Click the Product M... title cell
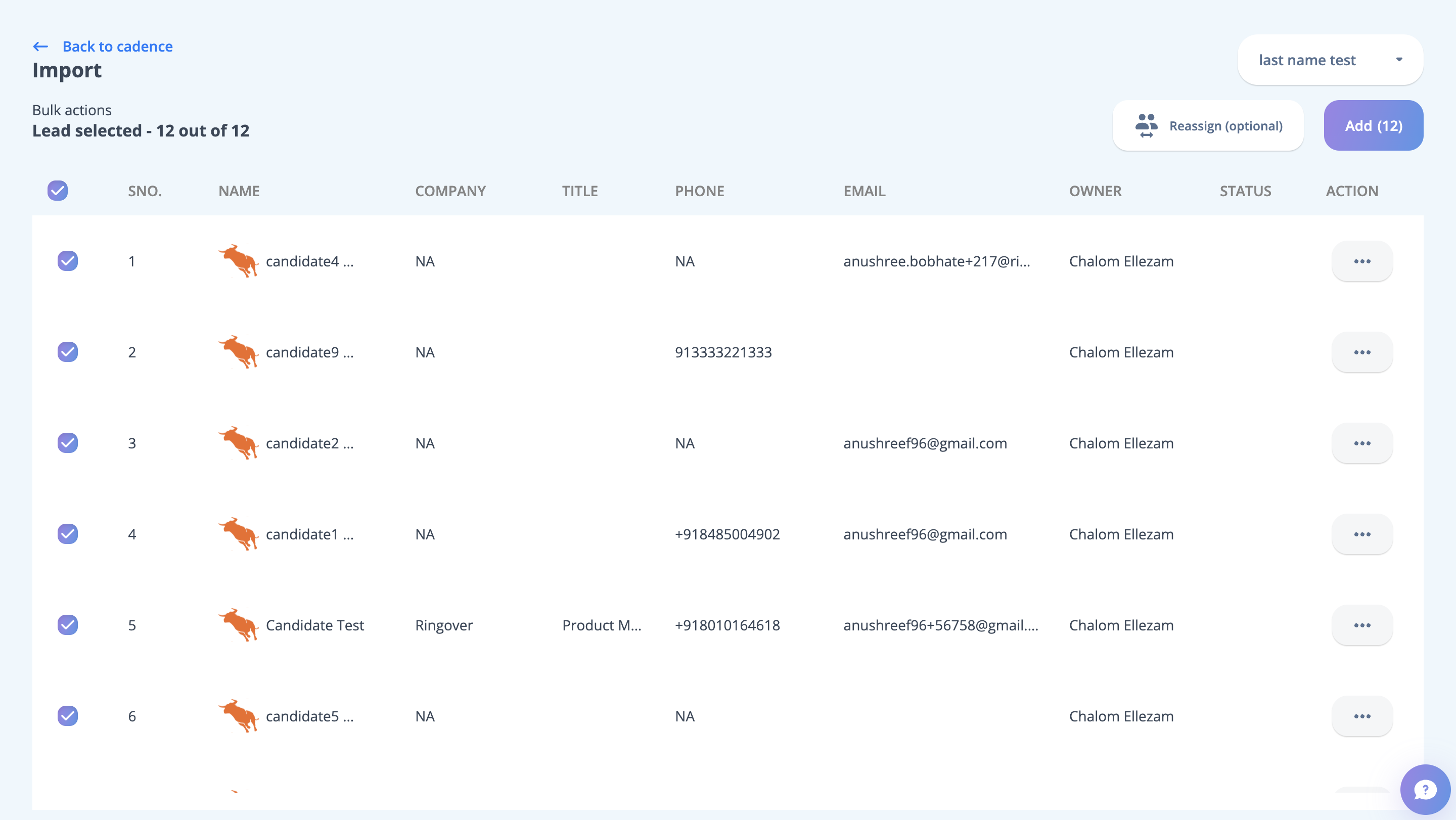The height and width of the screenshot is (820, 1456). (602, 625)
